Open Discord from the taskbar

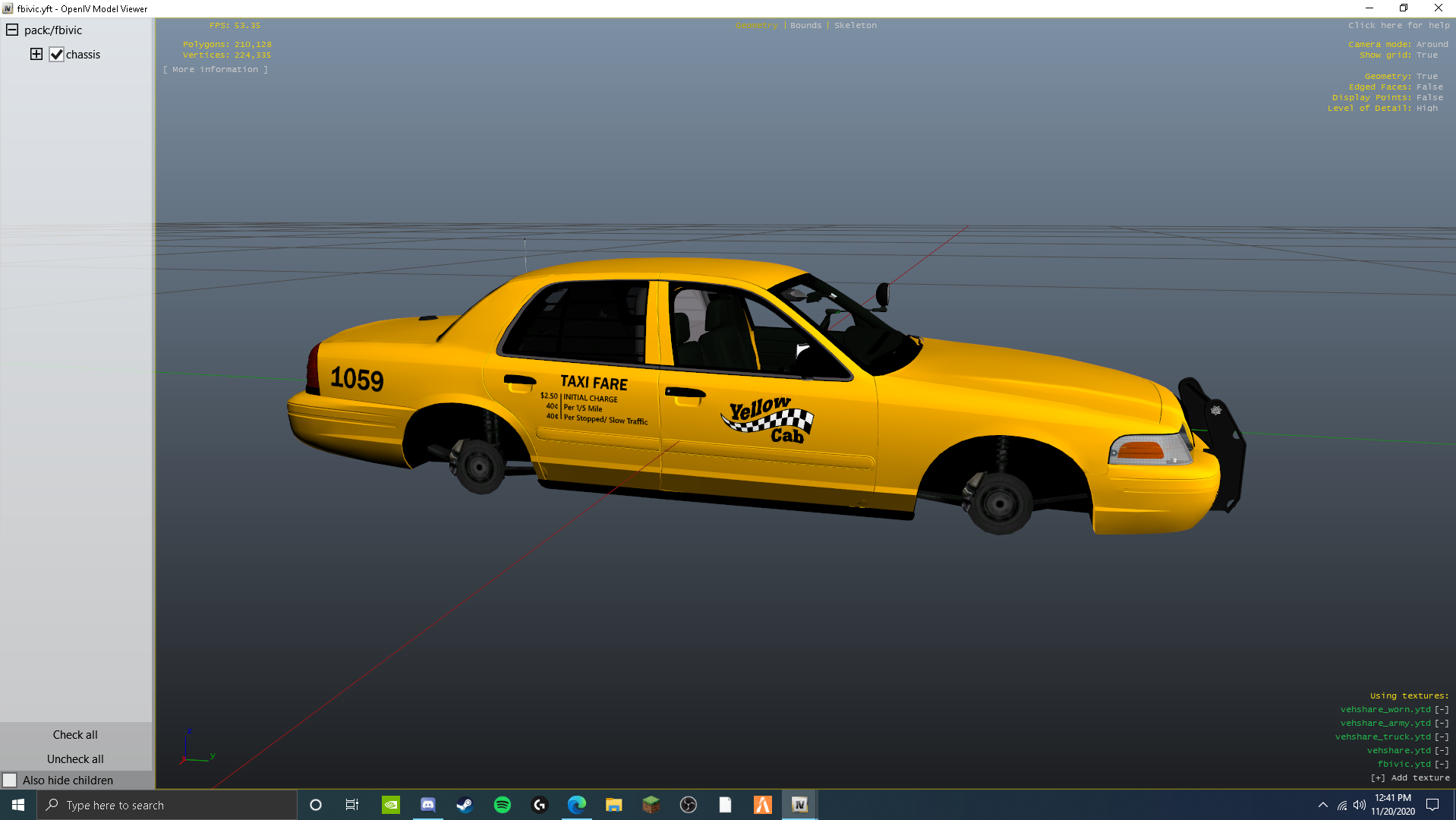(x=427, y=805)
